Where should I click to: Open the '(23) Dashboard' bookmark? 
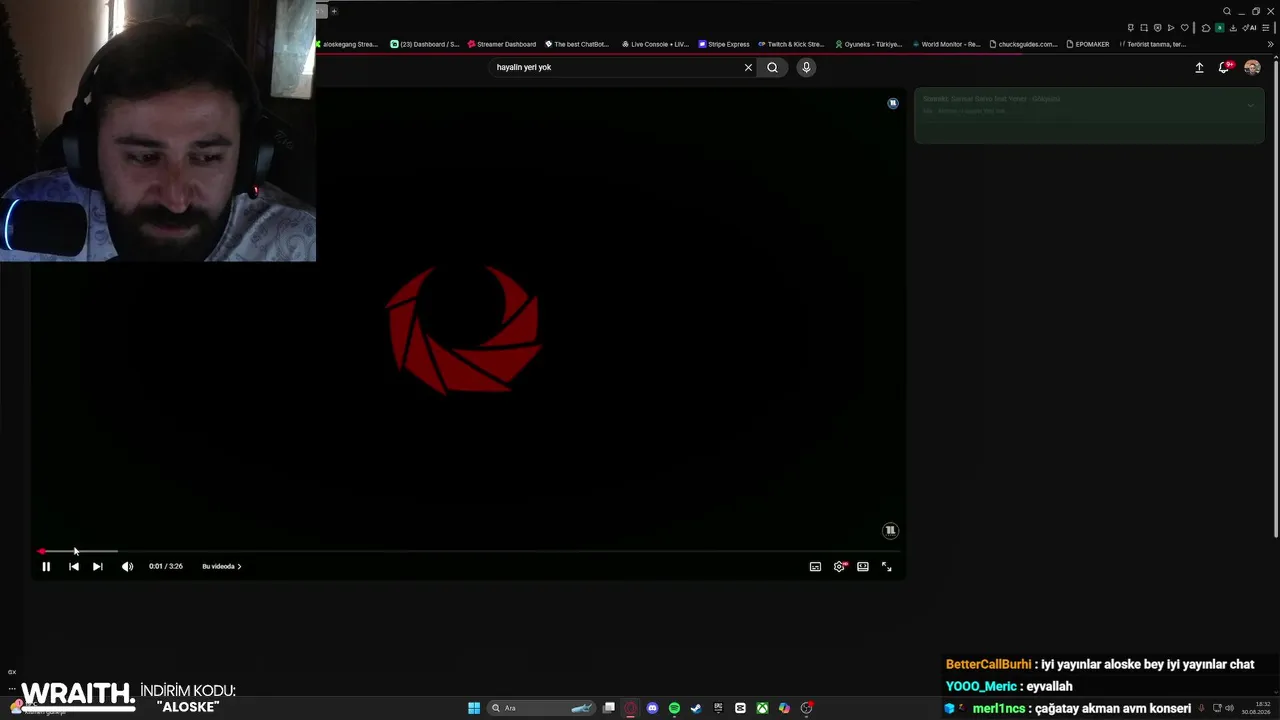click(424, 44)
